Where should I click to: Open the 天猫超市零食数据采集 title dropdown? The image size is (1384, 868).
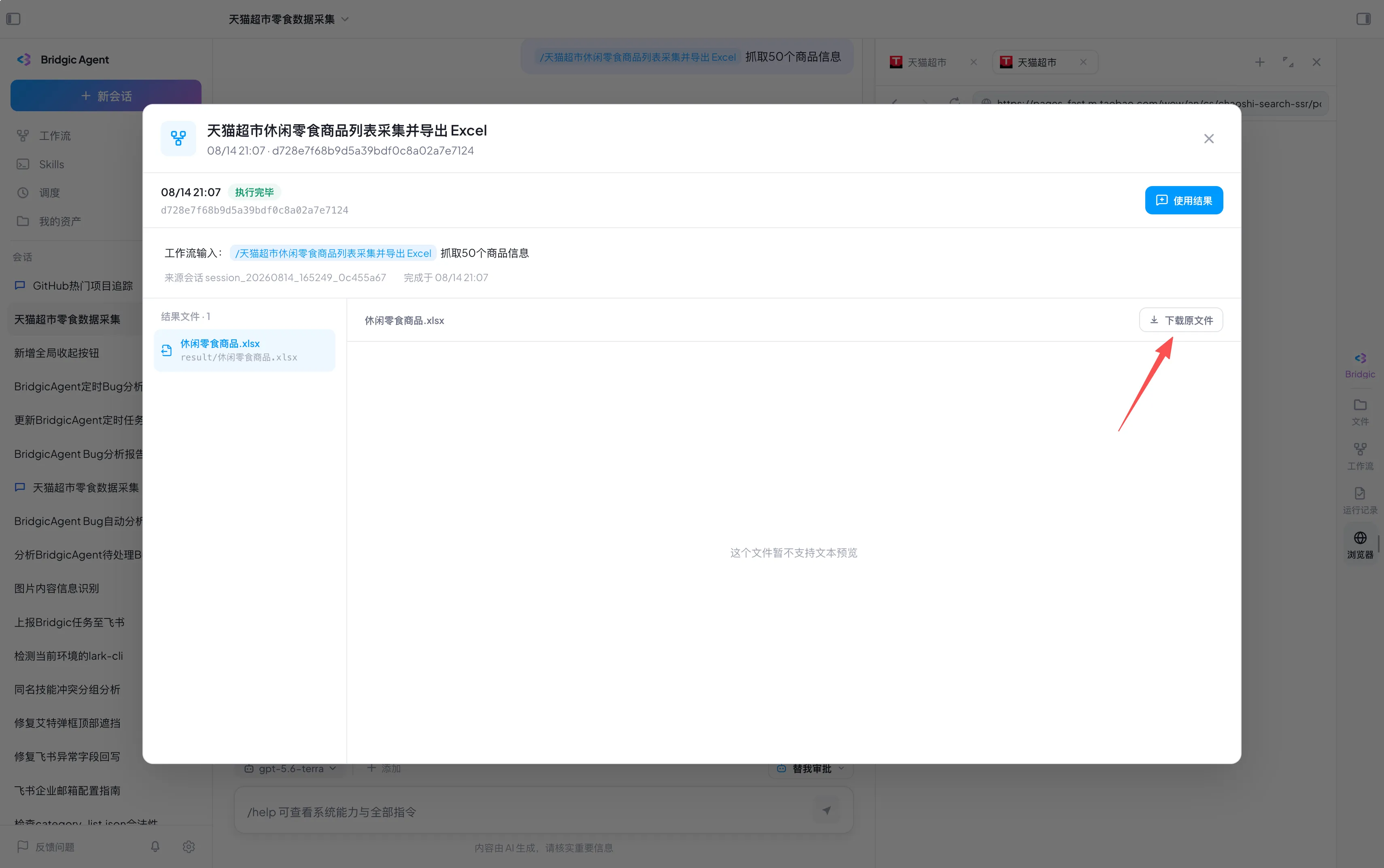(288, 19)
